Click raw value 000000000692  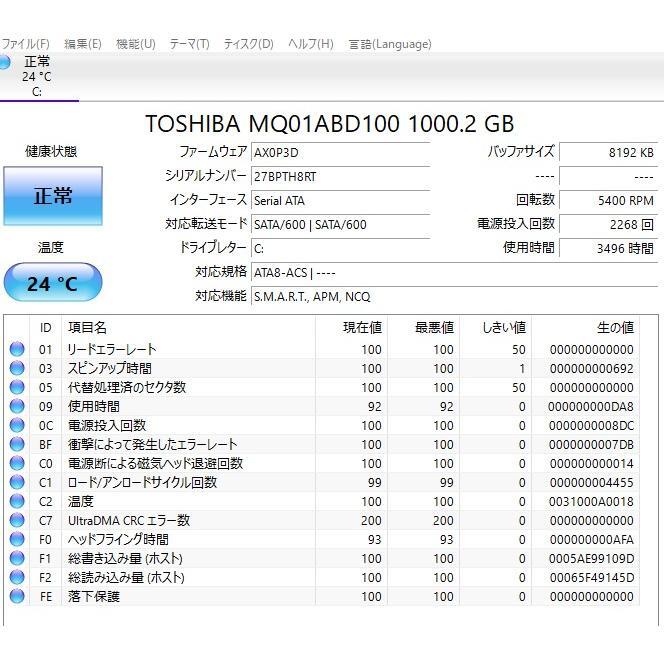pos(591,368)
